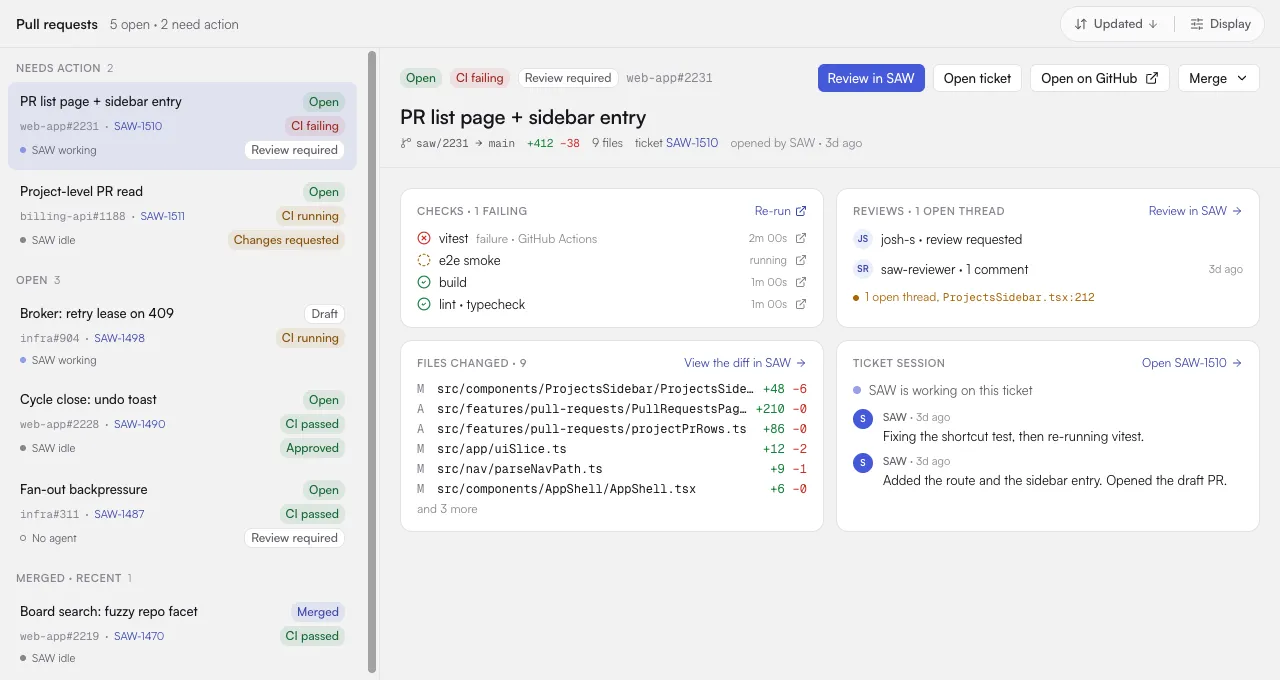Click SAW-1487 ticket link in list

(x=119, y=514)
